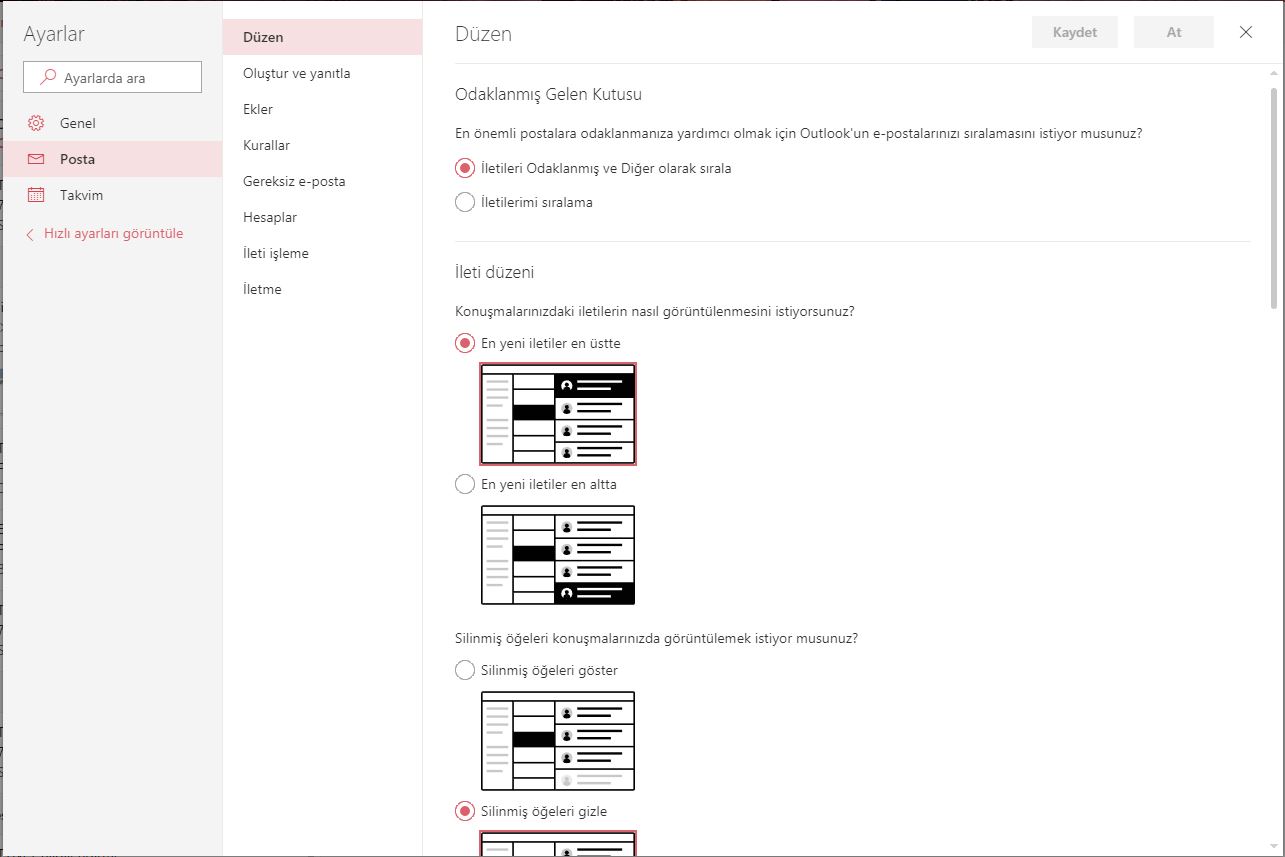Click the search magnifier icon in settings
Image resolution: width=1285 pixels, height=857 pixels.
48,77
